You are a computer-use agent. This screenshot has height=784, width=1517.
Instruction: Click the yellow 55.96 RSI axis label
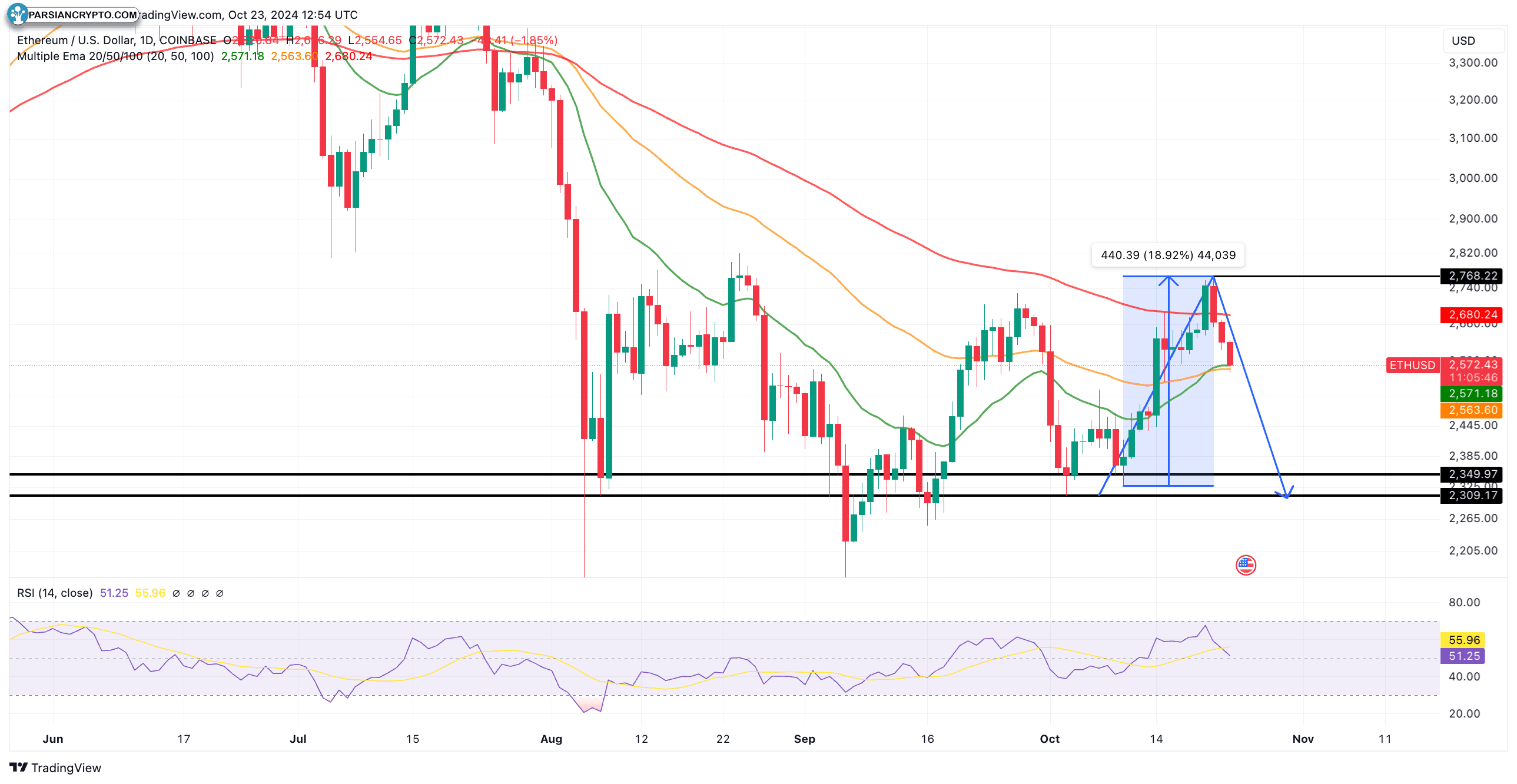pos(1463,640)
